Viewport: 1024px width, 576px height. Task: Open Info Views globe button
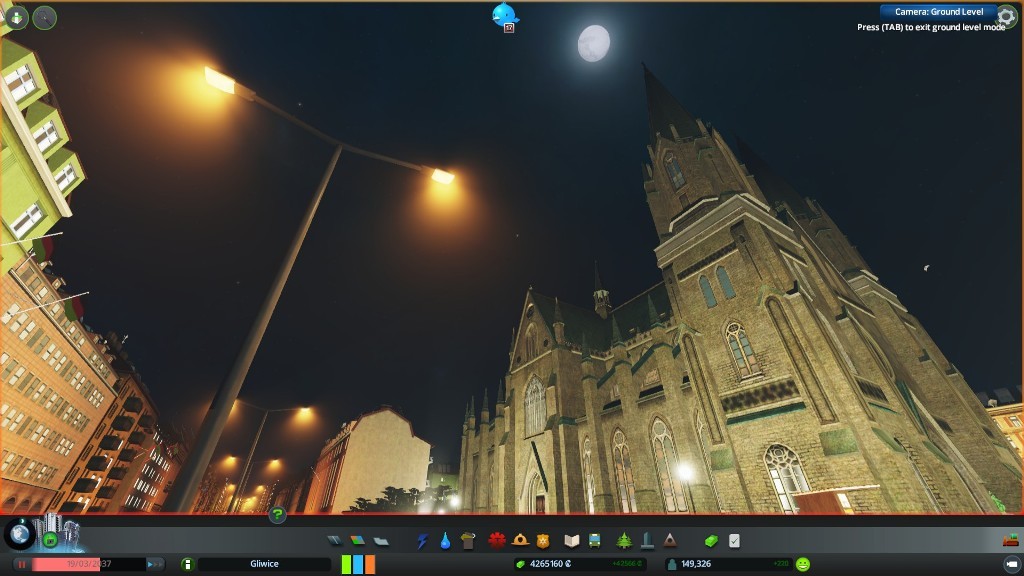20,534
